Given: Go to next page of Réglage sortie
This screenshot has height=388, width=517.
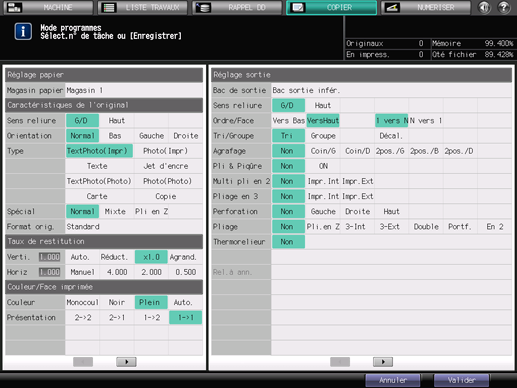Looking at the screenshot, I should pyautogui.click(x=383, y=362).
